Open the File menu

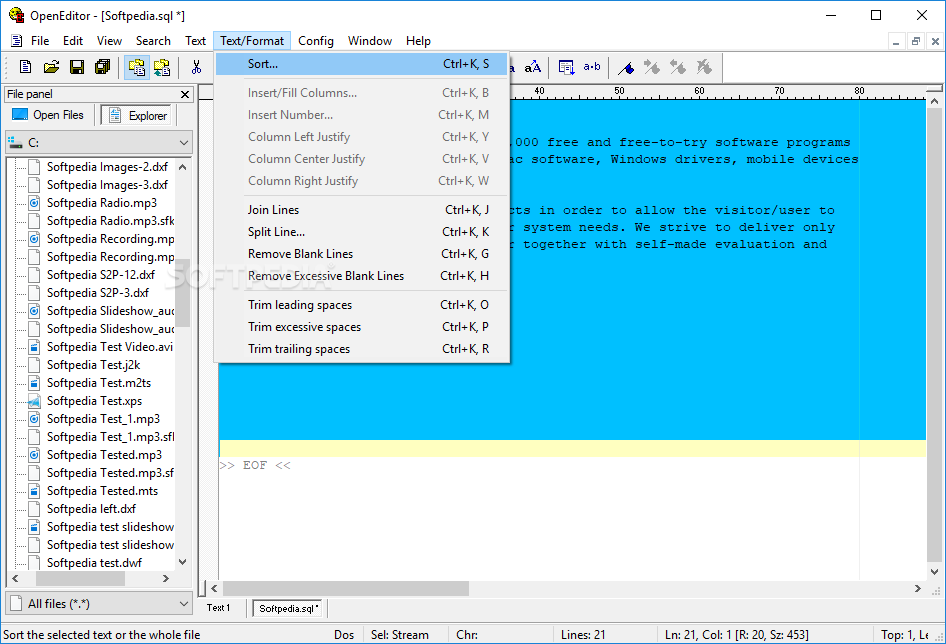coord(40,41)
